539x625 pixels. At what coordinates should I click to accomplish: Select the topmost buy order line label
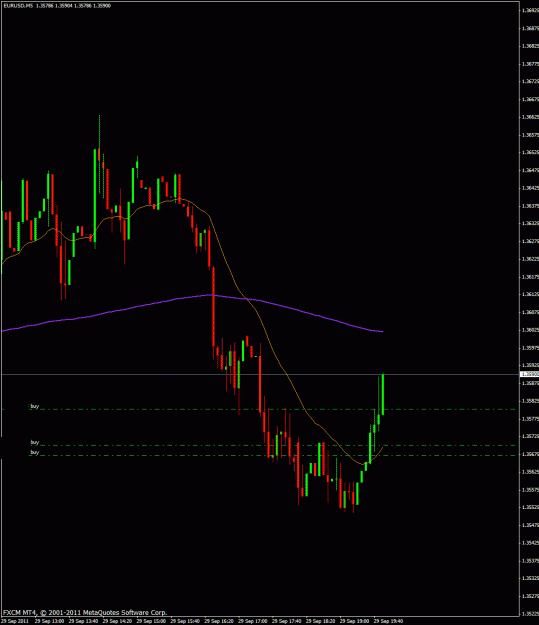pyautogui.click(x=35, y=406)
